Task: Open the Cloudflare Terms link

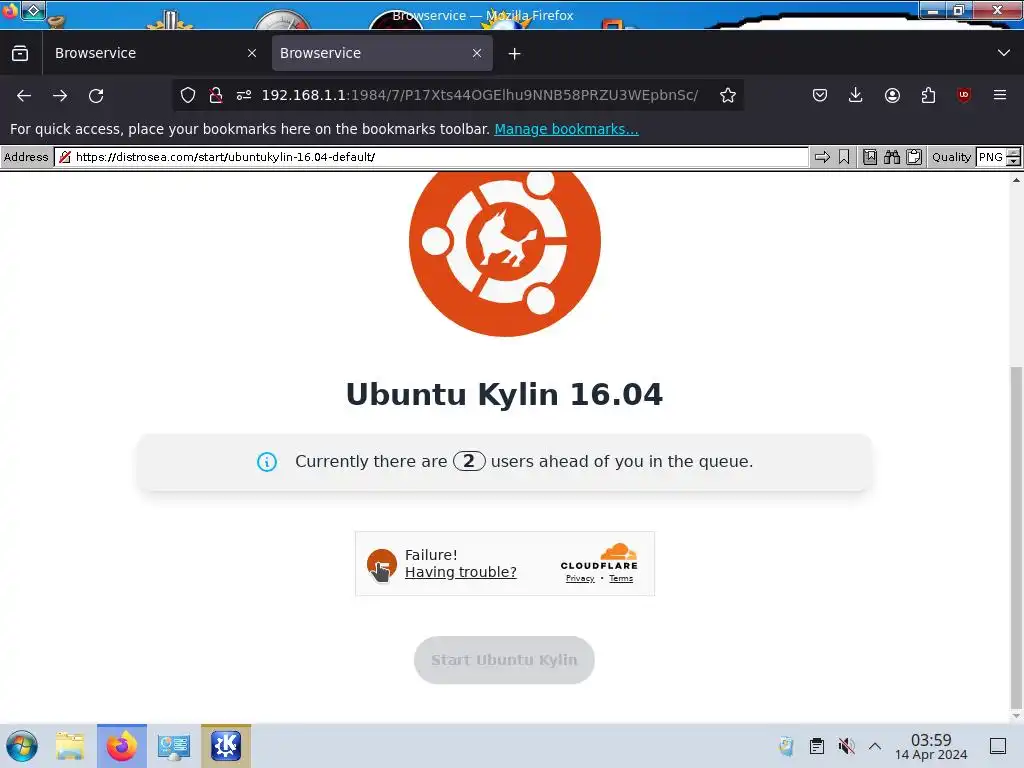Action: 621,579
